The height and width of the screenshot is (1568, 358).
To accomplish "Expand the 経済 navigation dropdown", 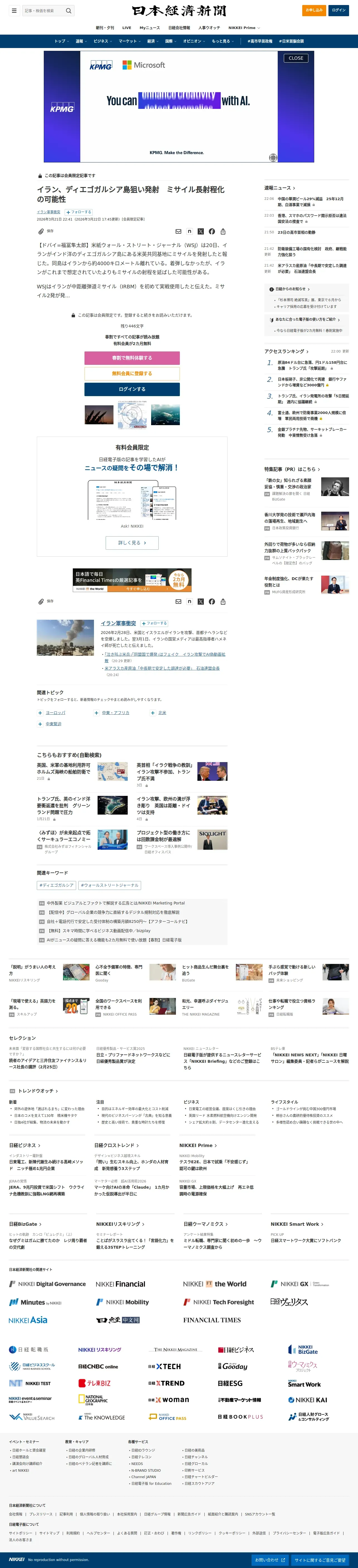I will pyautogui.click(x=153, y=41).
